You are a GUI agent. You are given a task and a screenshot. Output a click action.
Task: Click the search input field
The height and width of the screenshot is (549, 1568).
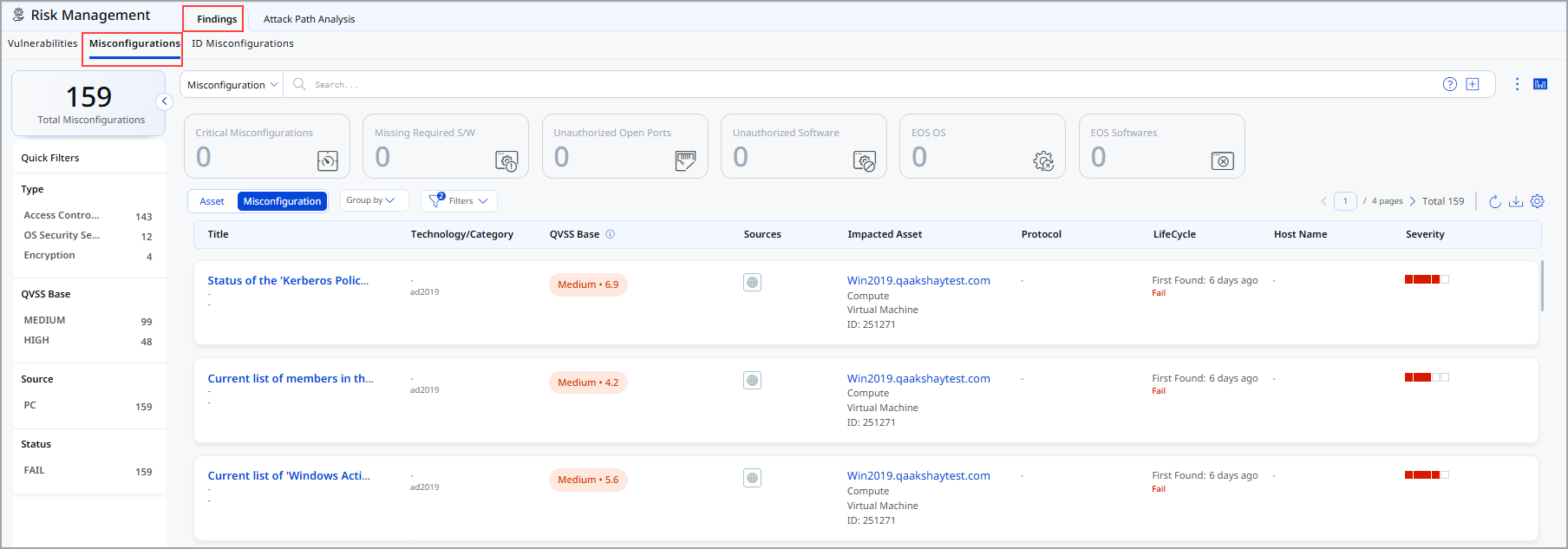867,85
